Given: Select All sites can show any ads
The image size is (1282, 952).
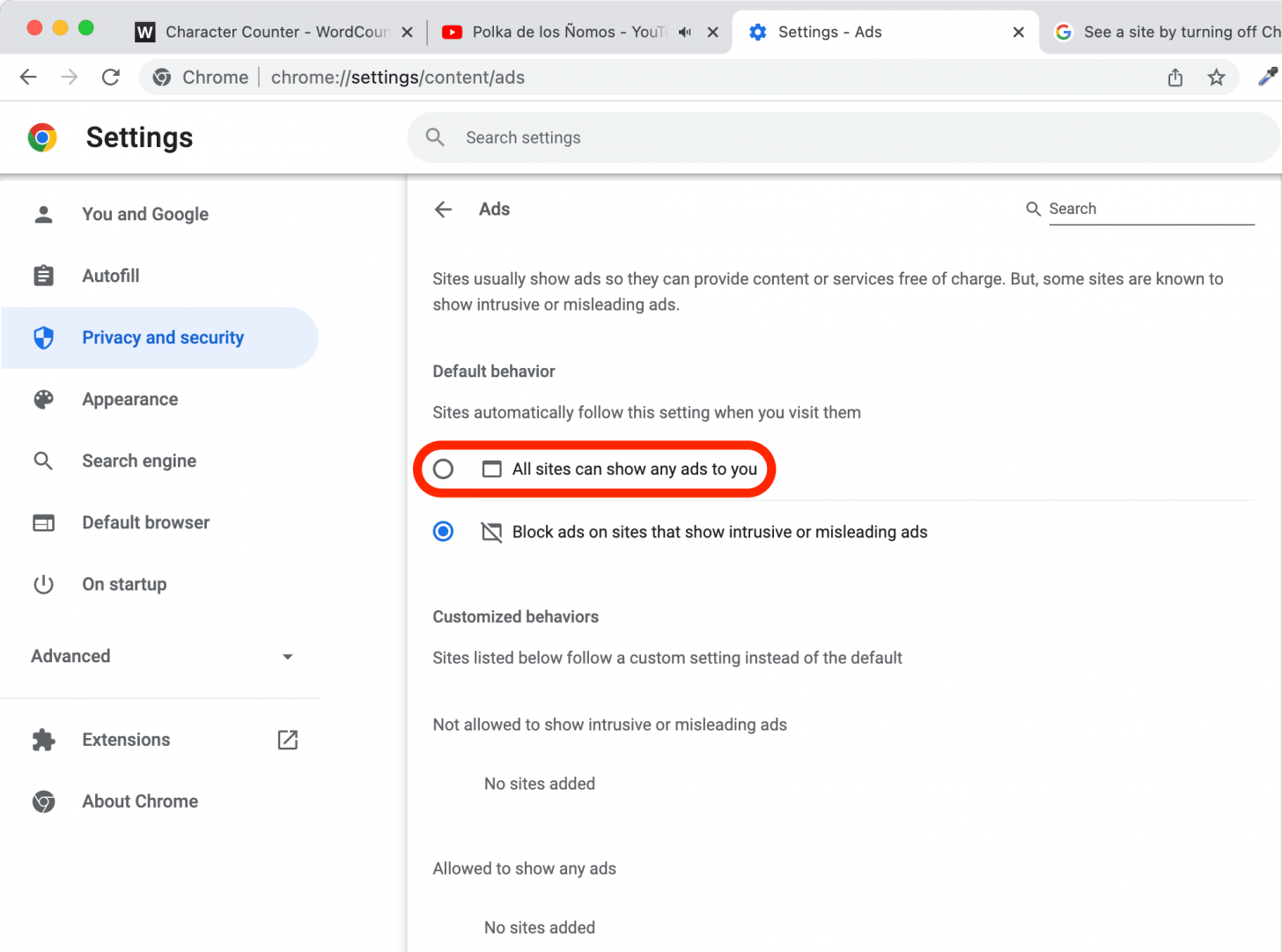Looking at the screenshot, I should click(x=443, y=469).
